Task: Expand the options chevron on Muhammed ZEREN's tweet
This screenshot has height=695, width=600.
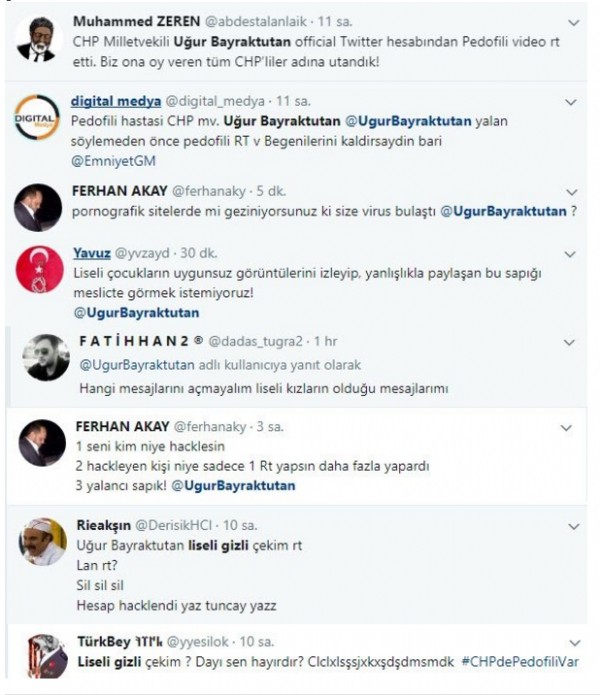Action: coord(572,21)
